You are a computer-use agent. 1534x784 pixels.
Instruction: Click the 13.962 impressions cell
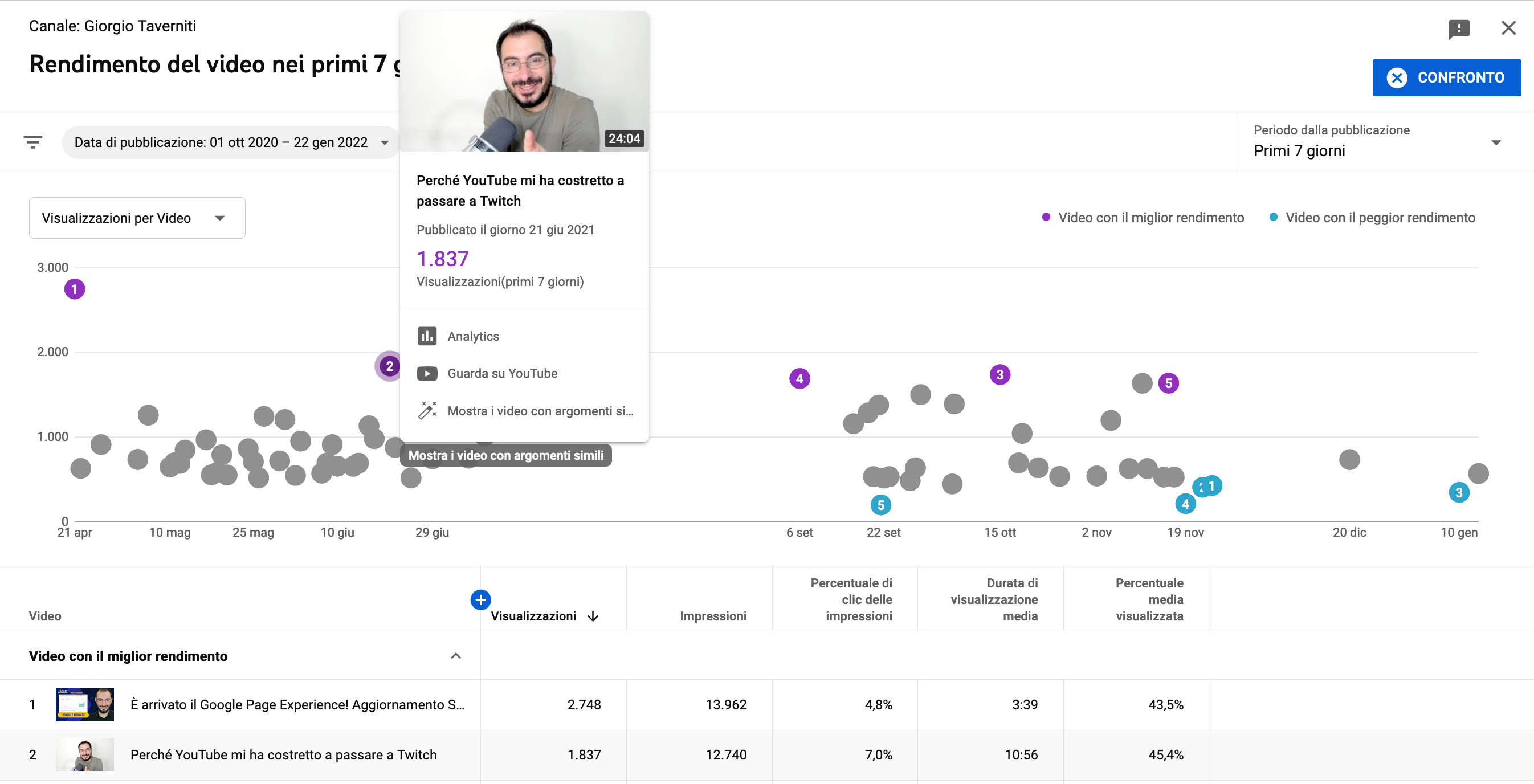pos(725,704)
